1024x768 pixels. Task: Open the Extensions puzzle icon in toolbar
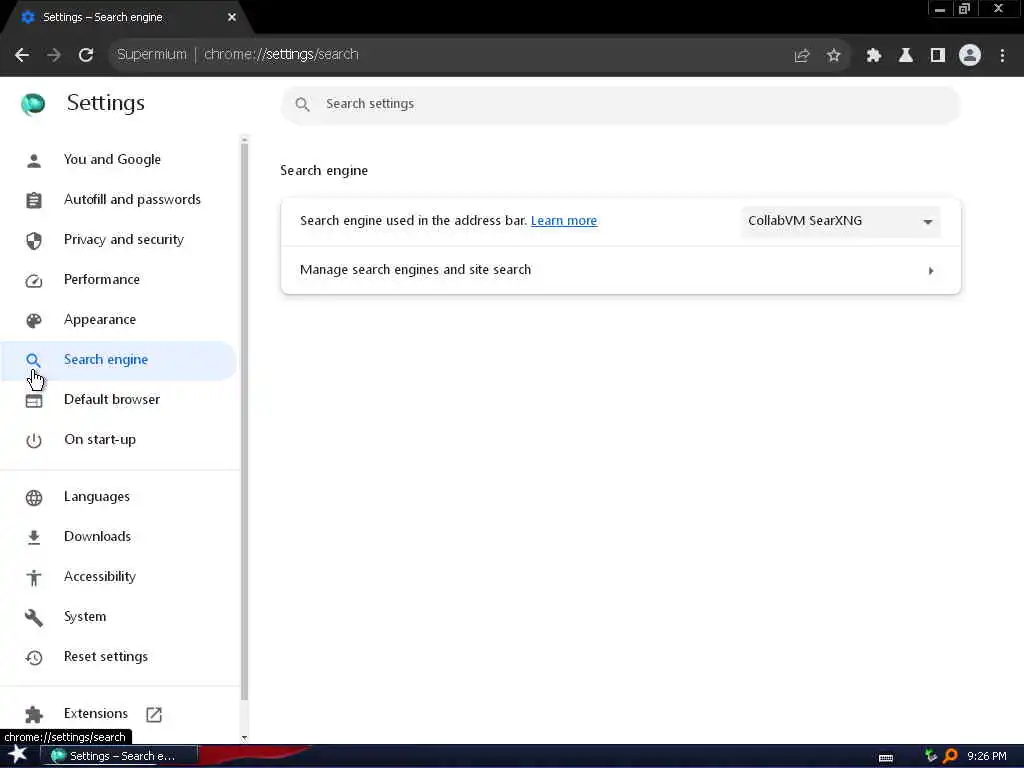pyautogui.click(x=874, y=56)
